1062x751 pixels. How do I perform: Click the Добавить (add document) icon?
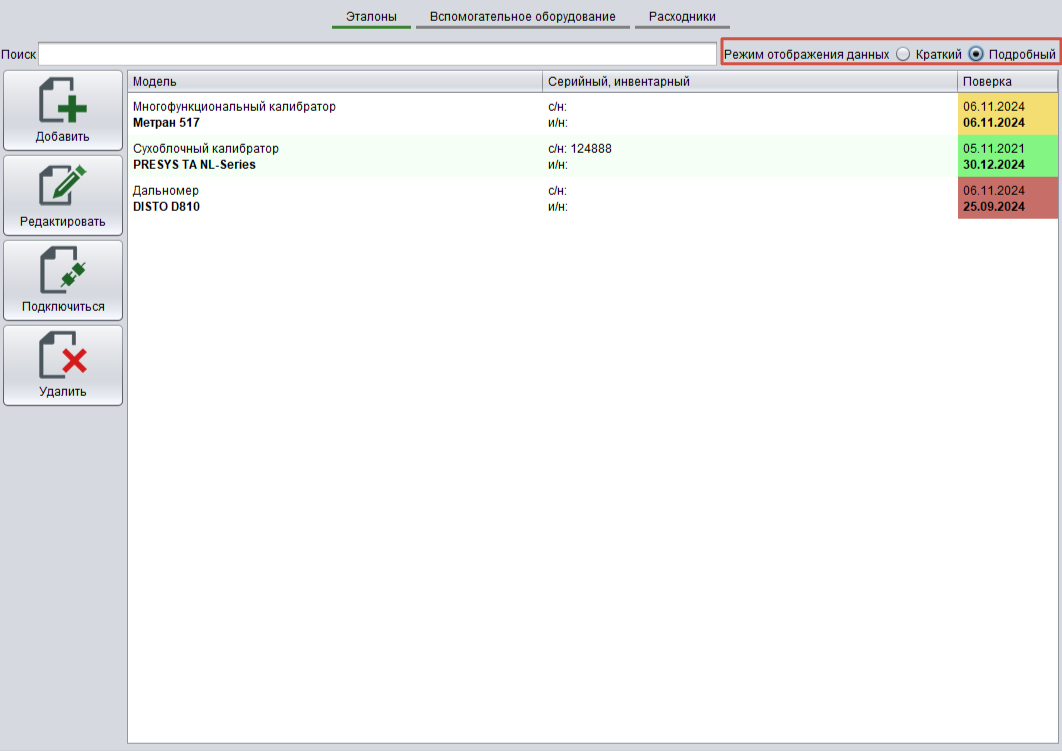coord(62,102)
